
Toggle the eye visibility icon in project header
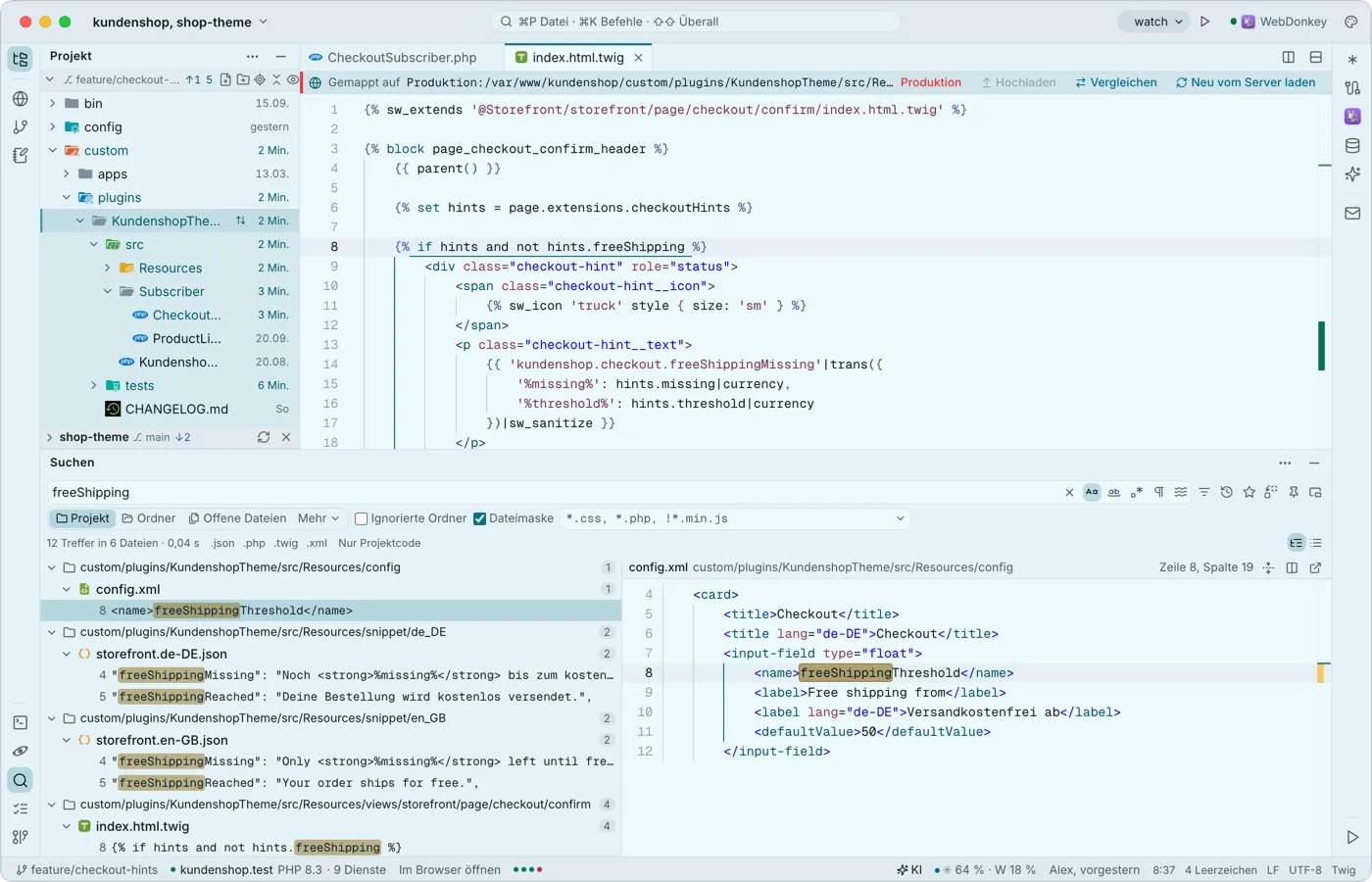click(292, 79)
